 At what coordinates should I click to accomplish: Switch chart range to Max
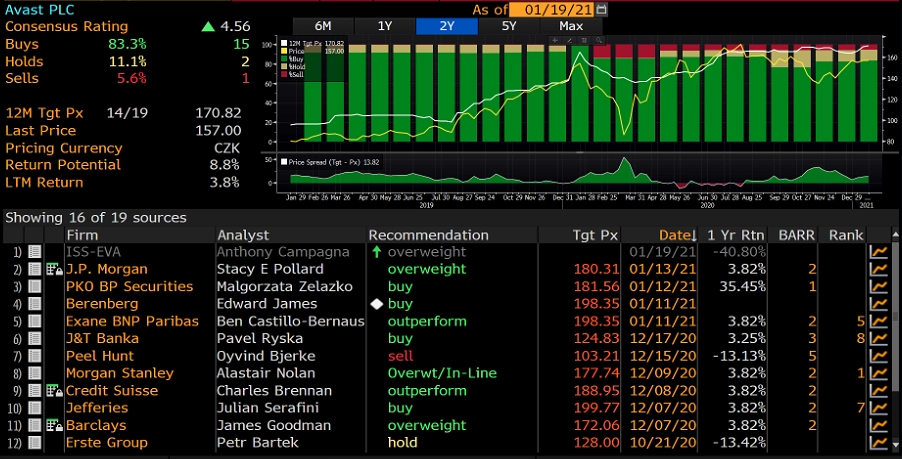(x=571, y=26)
